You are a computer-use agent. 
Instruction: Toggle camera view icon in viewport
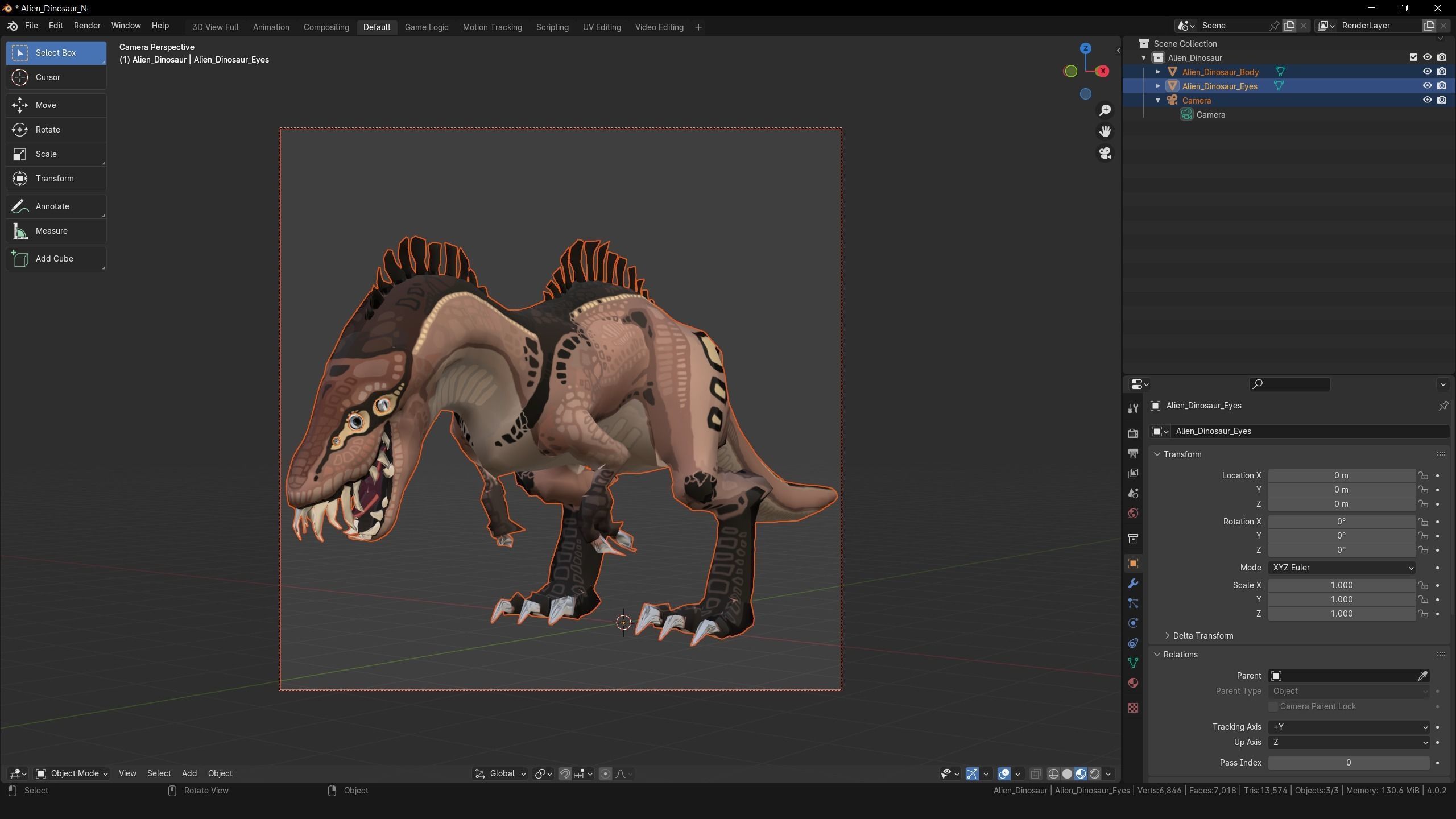pos(1105,154)
